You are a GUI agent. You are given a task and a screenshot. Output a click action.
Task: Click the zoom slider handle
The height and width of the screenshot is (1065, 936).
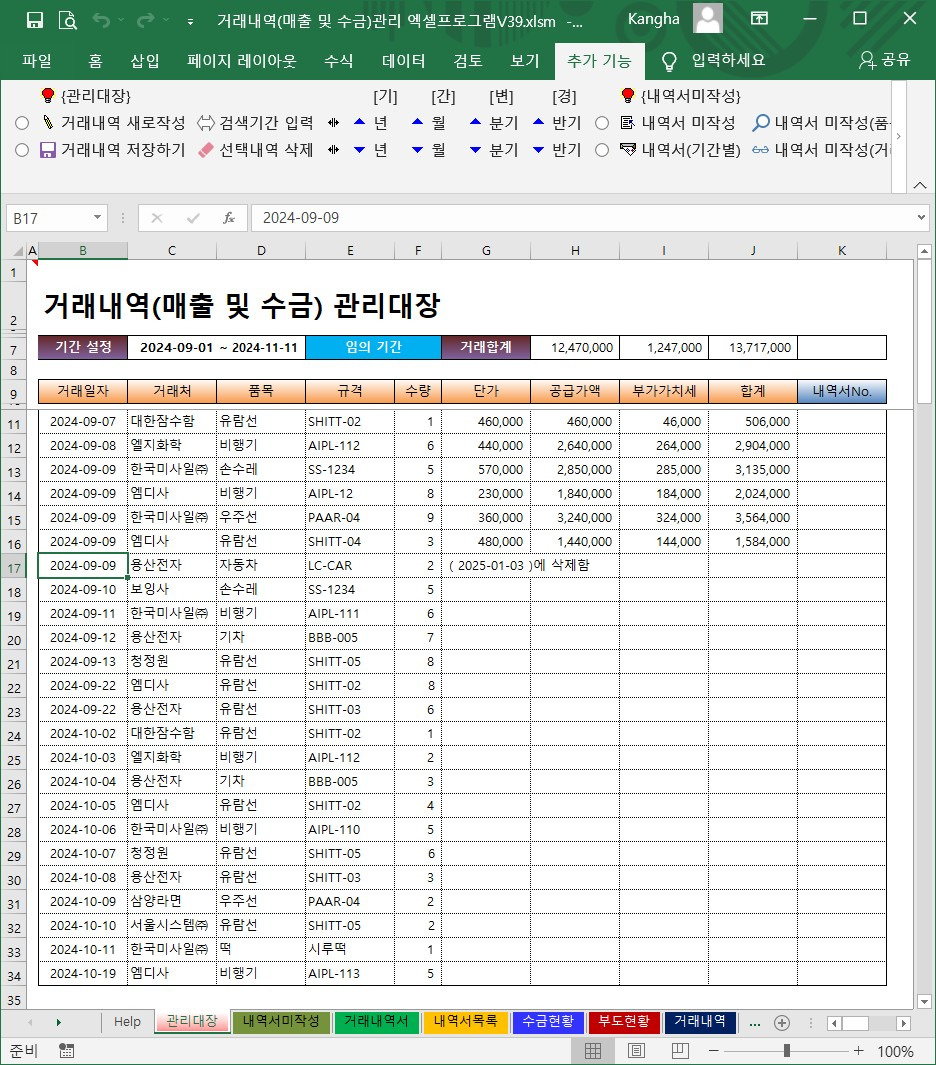tap(786, 1051)
